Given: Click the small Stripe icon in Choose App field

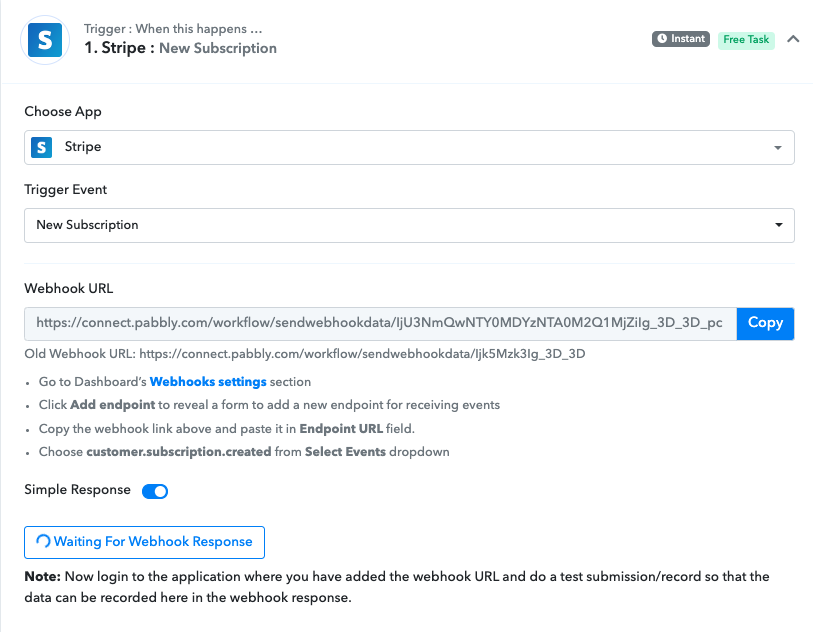Looking at the screenshot, I should (41, 147).
